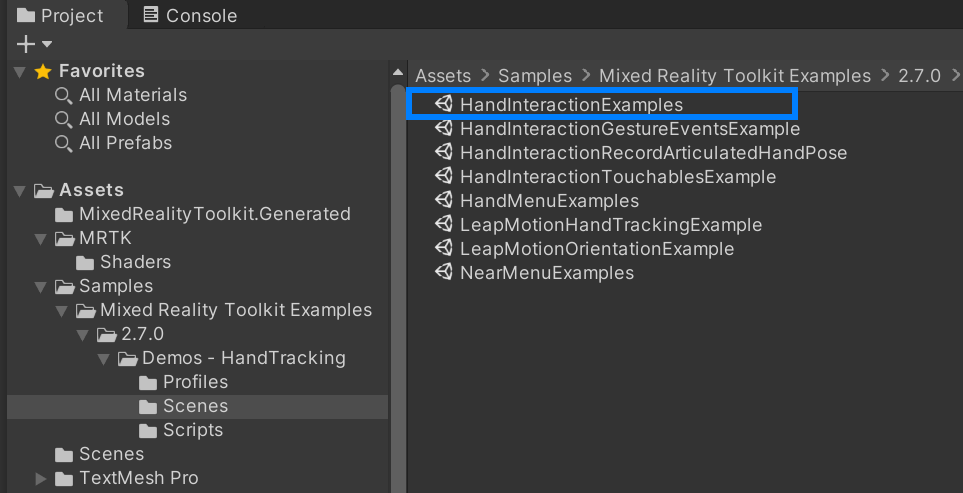Open the create asset plus dropdown
This screenshot has width=963, height=493.
[x=34, y=44]
